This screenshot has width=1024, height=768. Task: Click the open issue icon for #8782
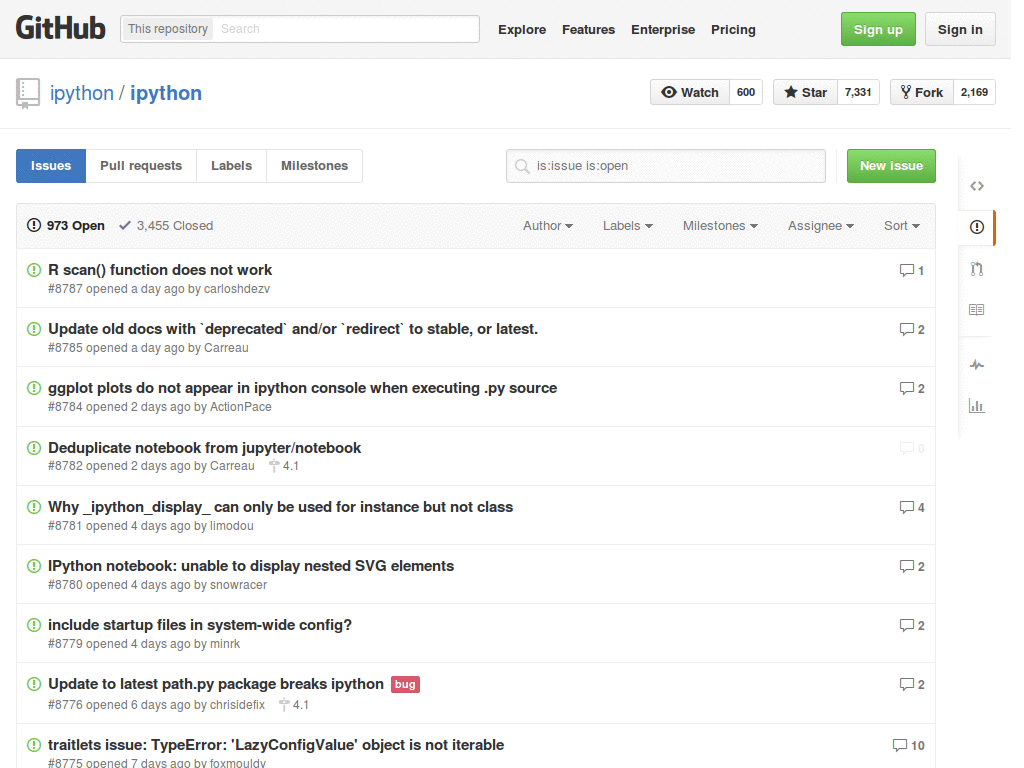[34, 447]
